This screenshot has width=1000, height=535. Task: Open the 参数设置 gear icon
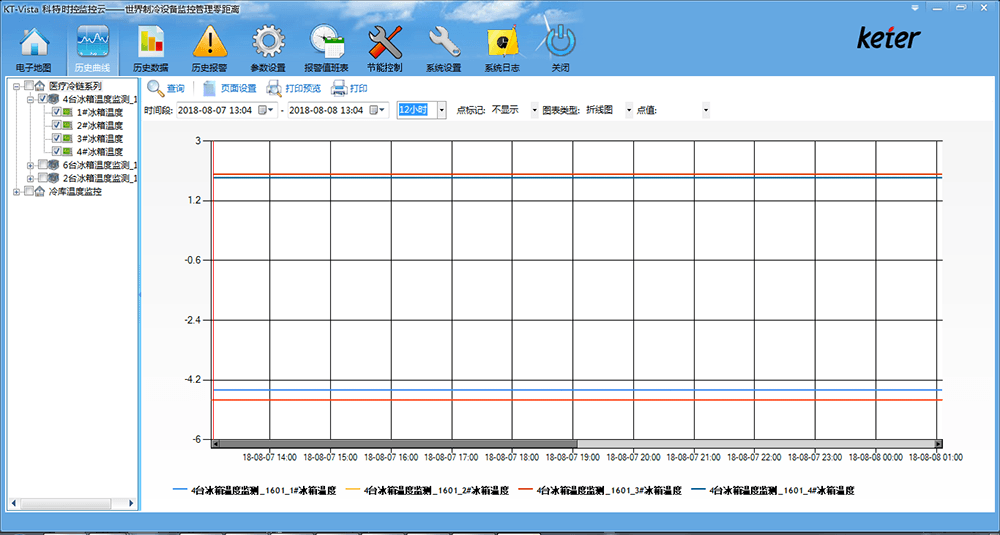[268, 43]
